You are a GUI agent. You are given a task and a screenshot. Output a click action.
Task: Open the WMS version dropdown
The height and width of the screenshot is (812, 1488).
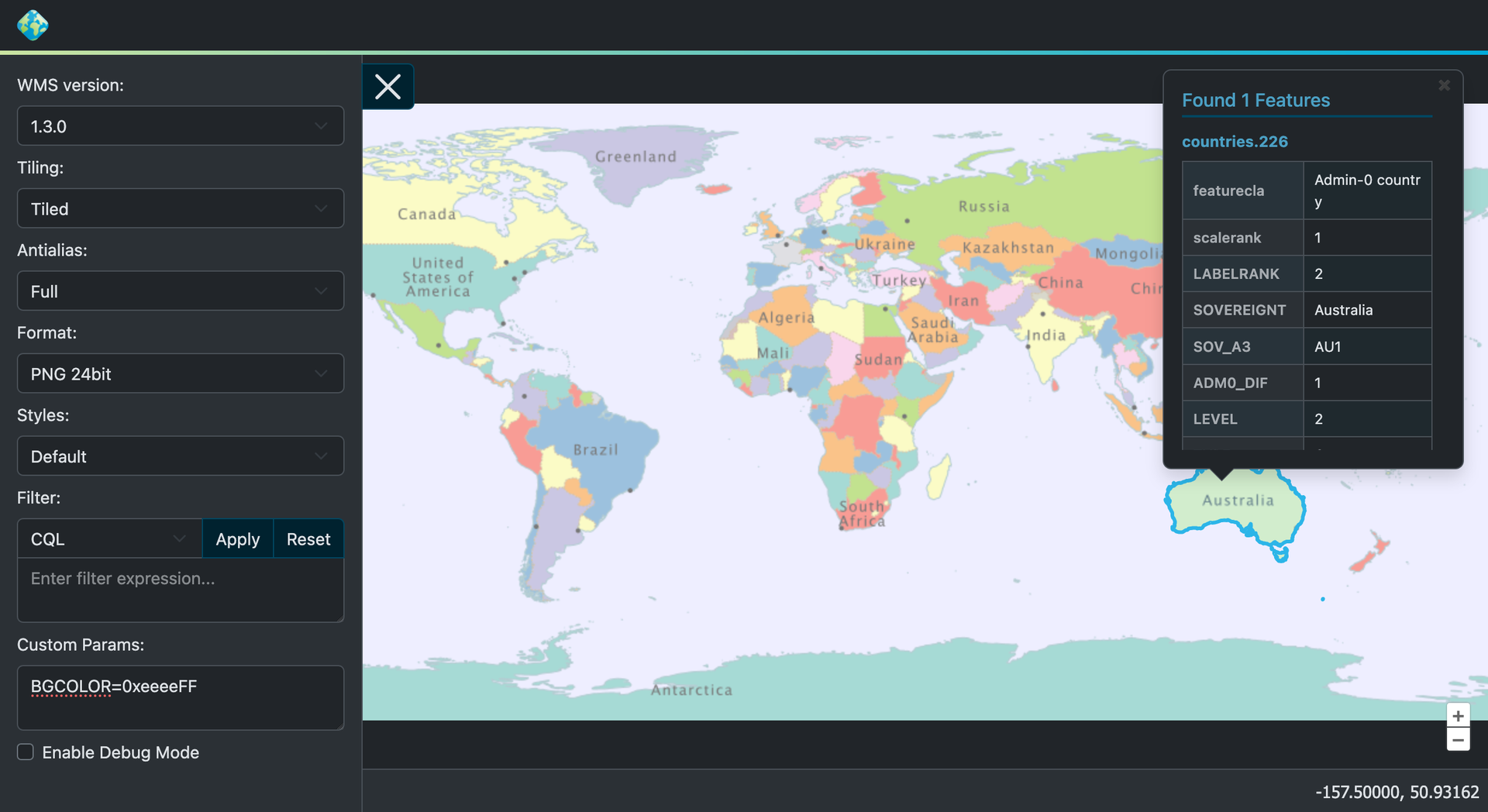181,126
